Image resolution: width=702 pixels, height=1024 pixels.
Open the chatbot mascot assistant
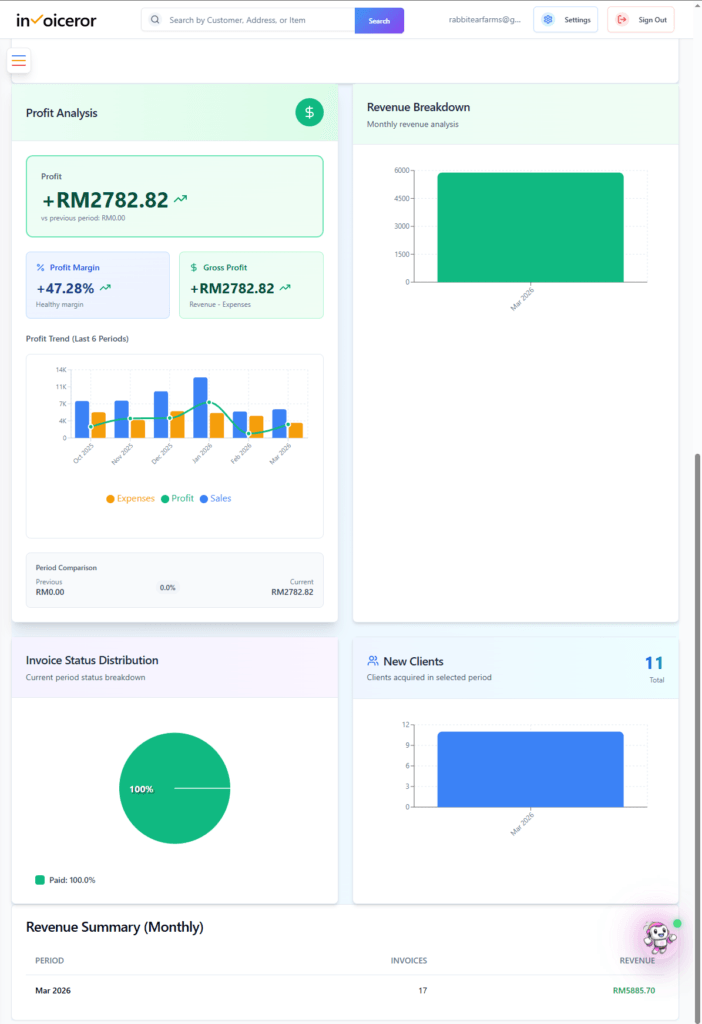(659, 938)
